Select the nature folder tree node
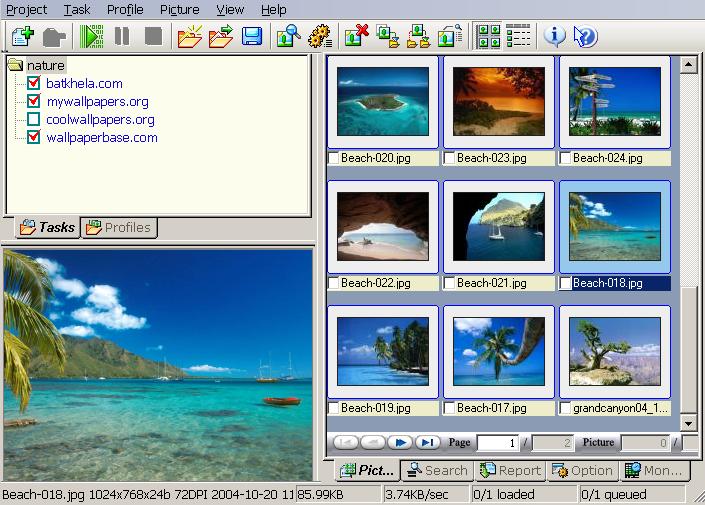 pyautogui.click(x=47, y=66)
